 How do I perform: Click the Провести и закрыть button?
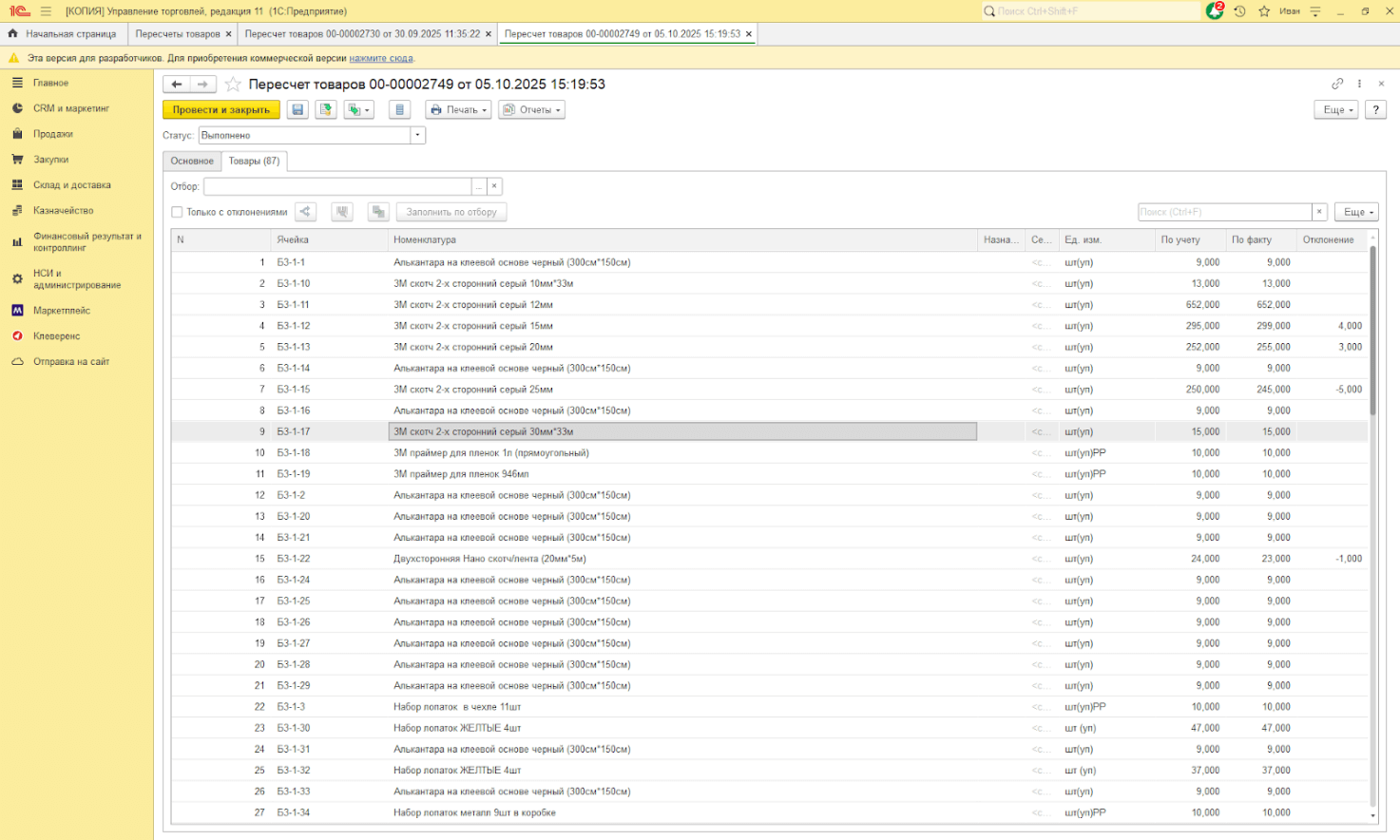[x=221, y=110]
